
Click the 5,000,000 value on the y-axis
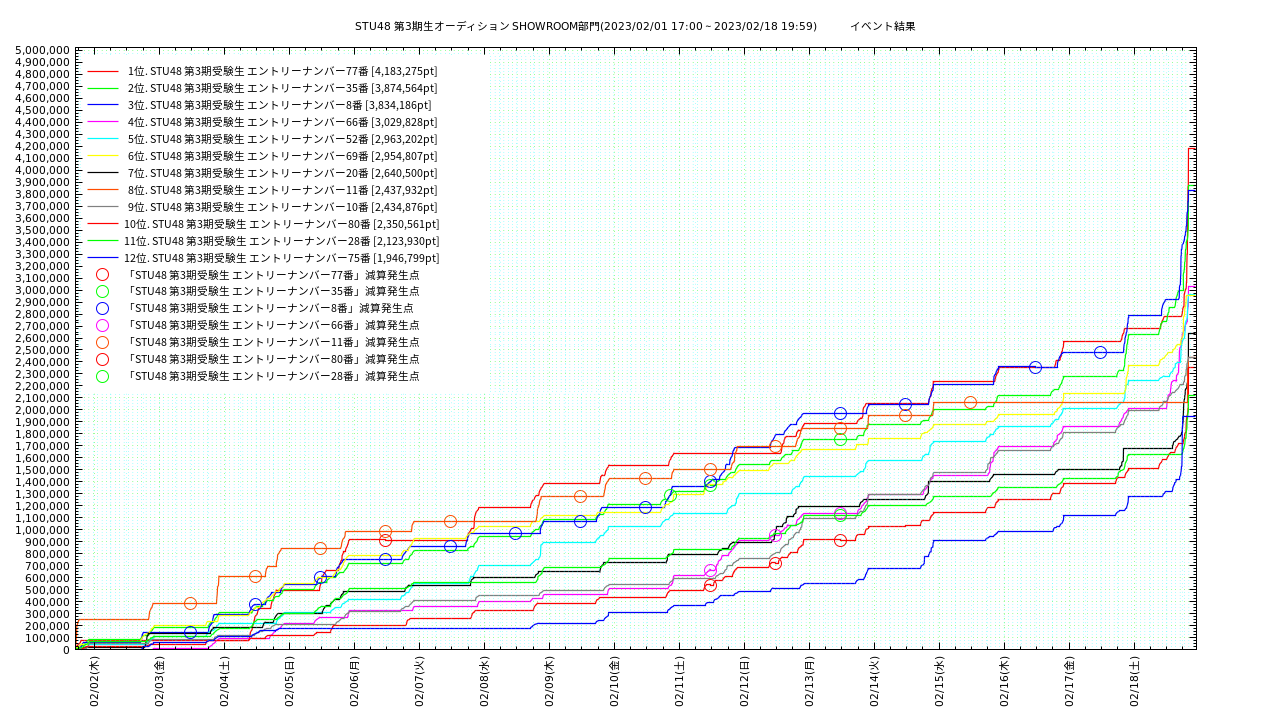43,50
